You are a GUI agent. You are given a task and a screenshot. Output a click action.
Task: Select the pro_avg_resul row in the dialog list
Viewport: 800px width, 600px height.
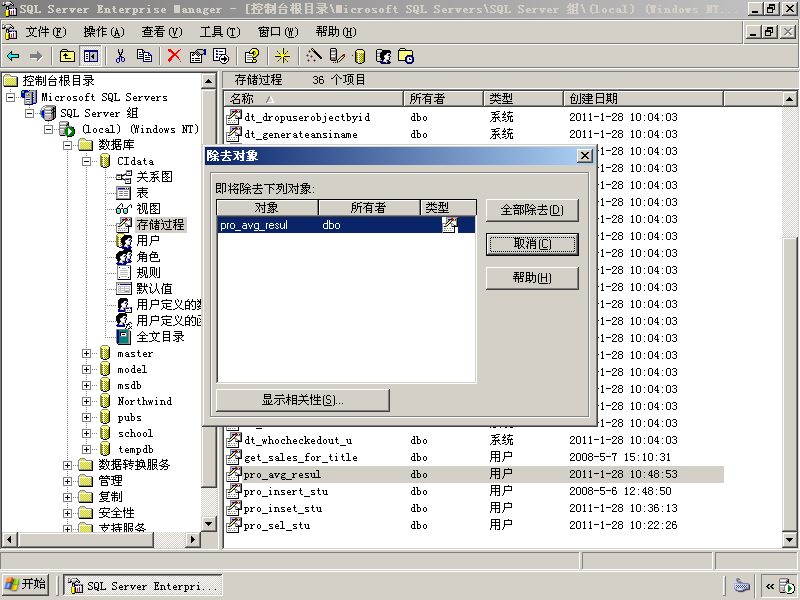coord(346,225)
